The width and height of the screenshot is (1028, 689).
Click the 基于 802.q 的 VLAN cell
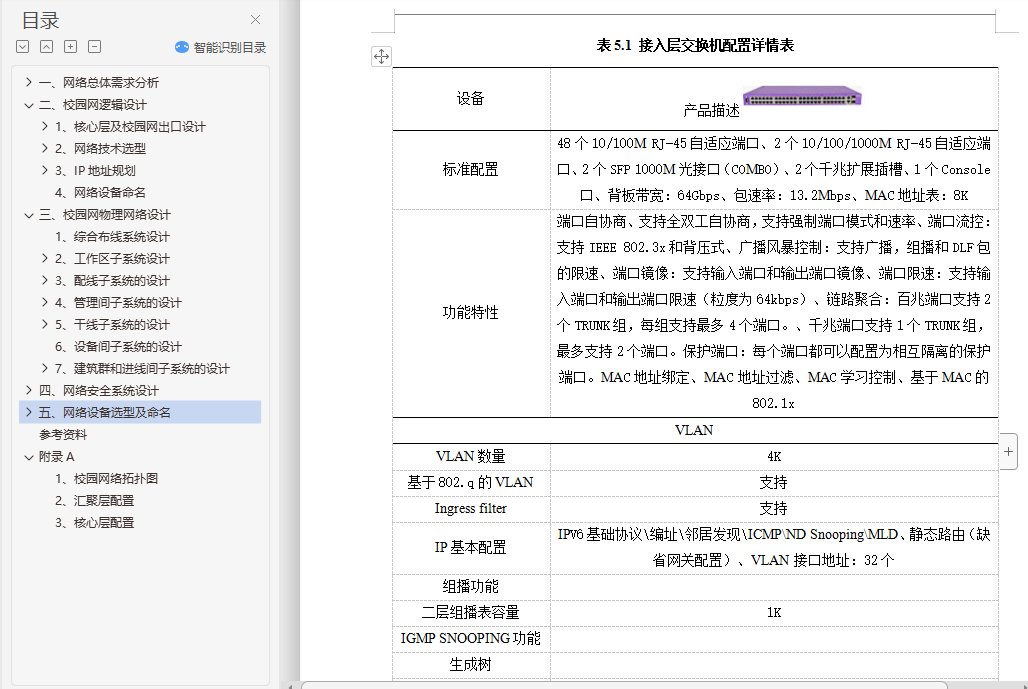tap(470, 482)
